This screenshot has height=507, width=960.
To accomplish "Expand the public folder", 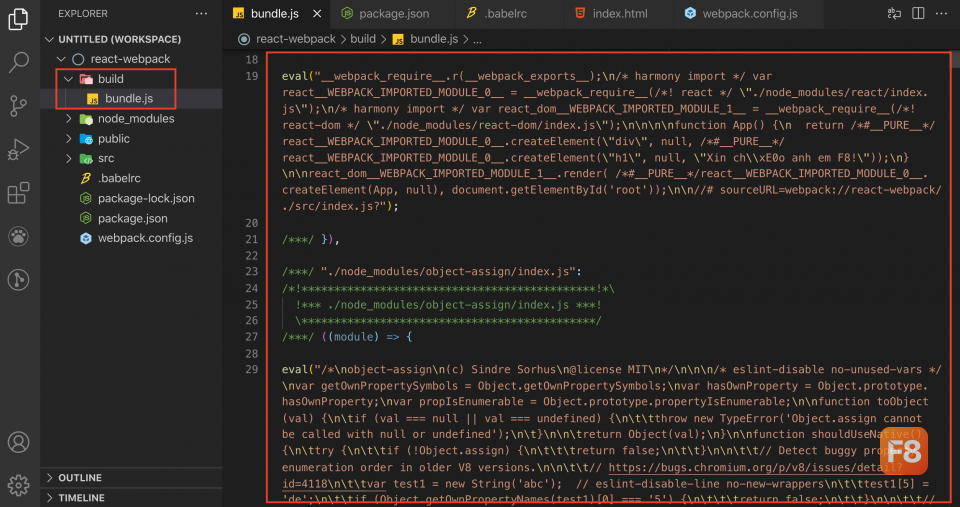I will (x=69, y=139).
